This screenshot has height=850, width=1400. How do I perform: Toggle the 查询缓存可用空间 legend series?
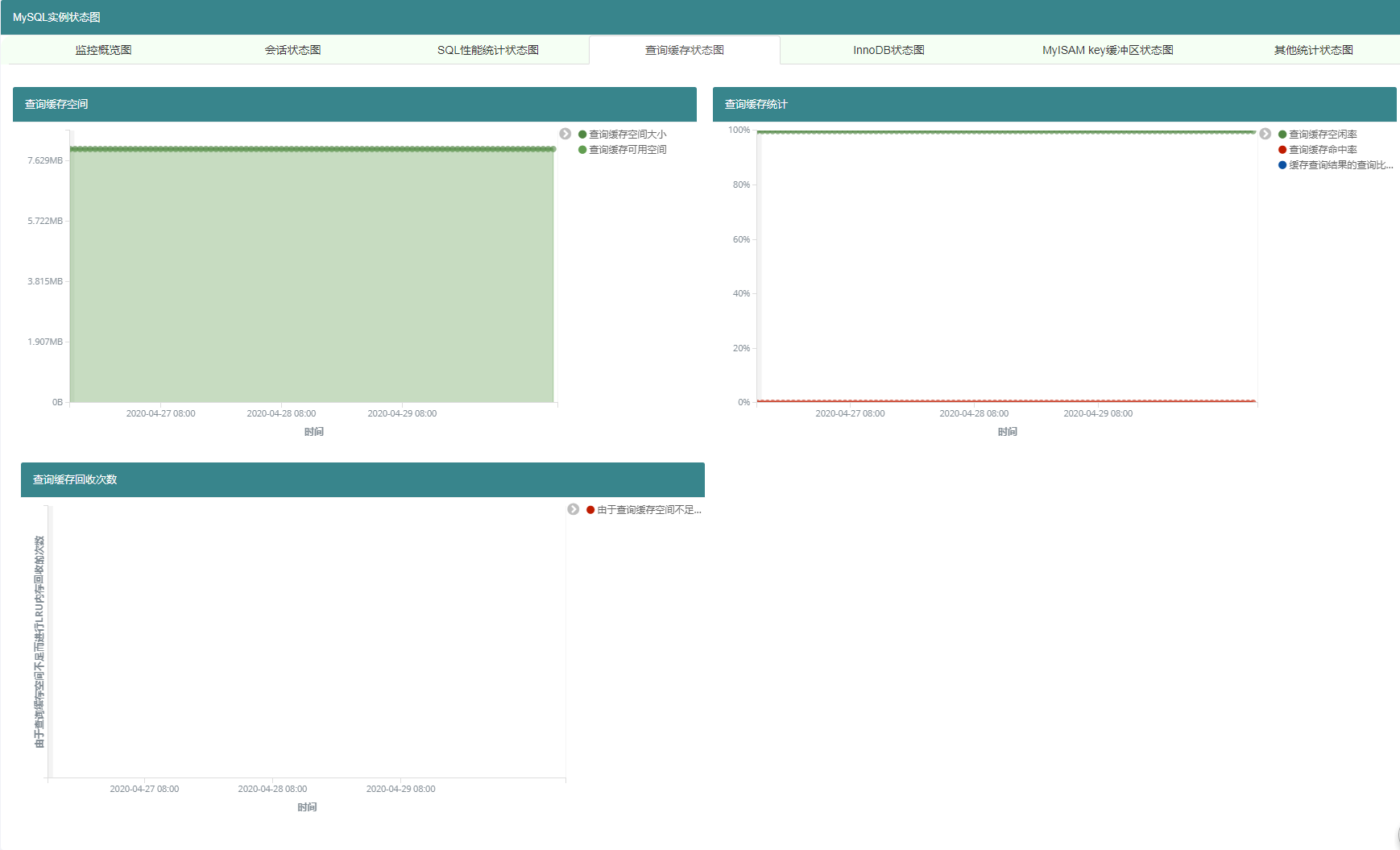623,150
